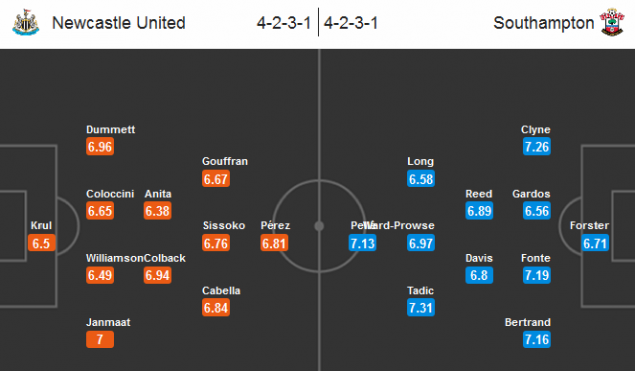Image resolution: width=635 pixels, height=371 pixels.
Task: Select Dummett's 6.96 rating badge
Action: (100, 147)
